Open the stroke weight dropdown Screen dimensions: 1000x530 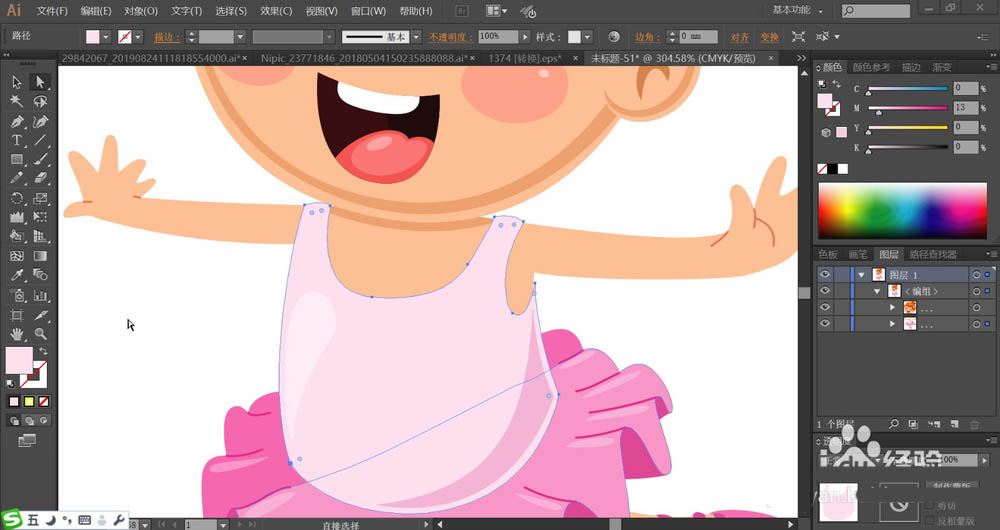tap(240, 37)
